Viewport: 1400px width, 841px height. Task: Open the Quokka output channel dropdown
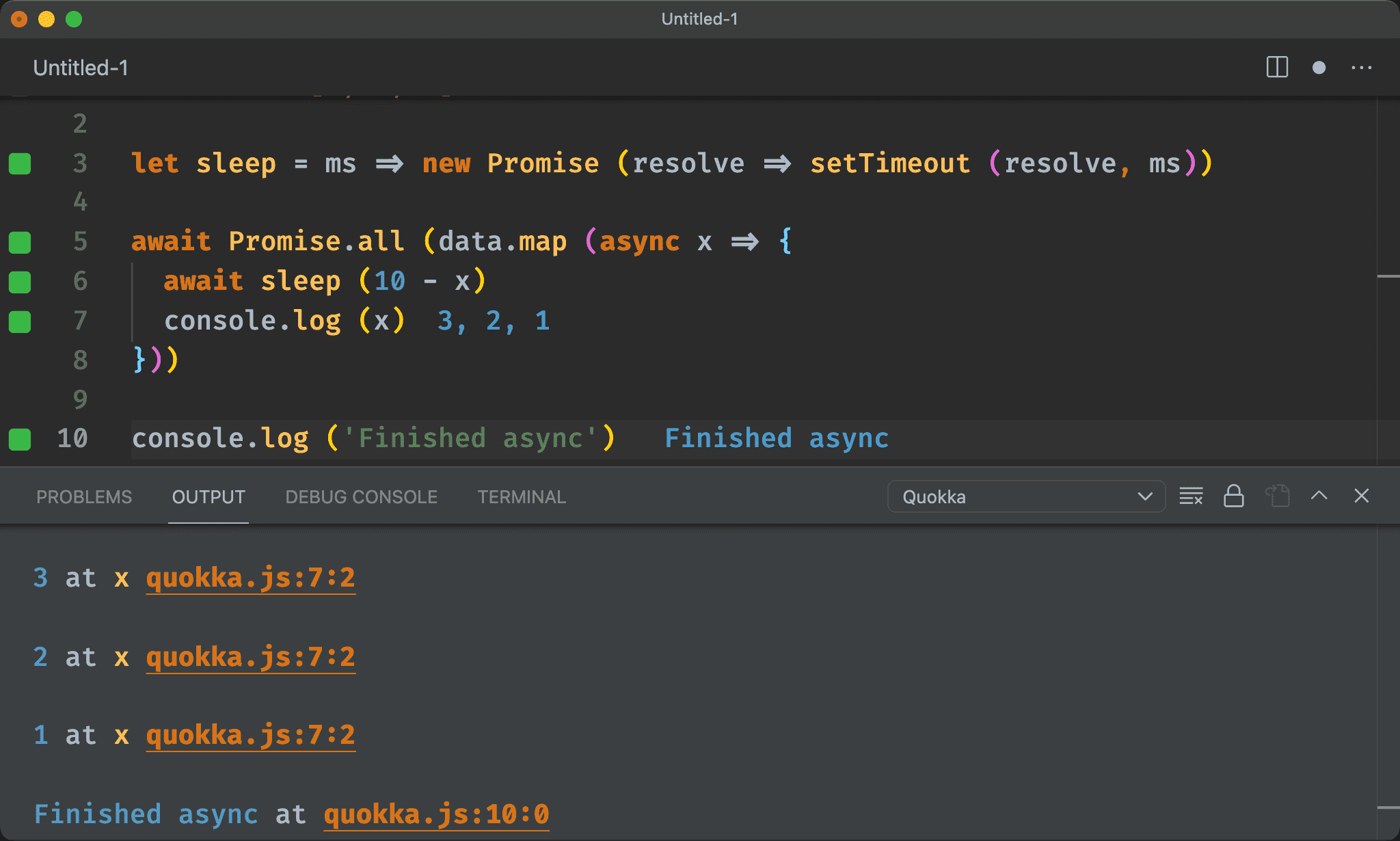point(1025,496)
